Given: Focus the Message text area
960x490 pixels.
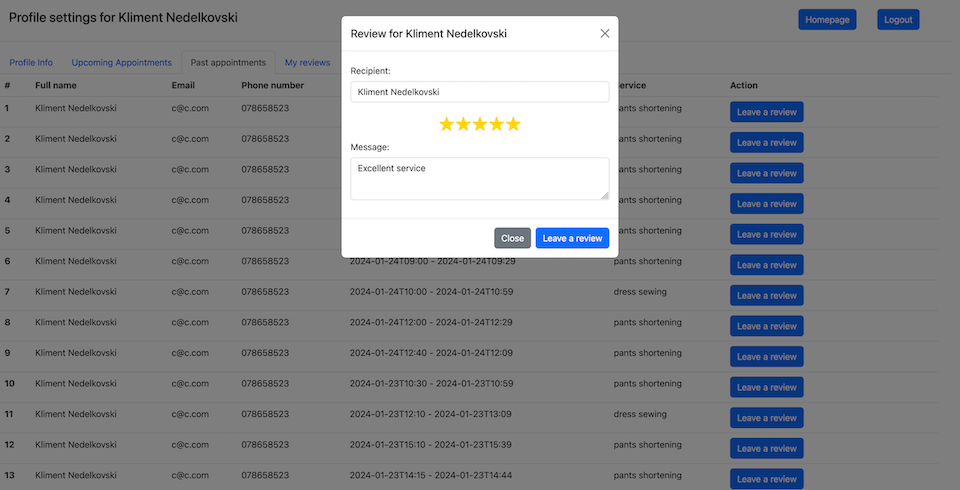Looking at the screenshot, I should [480, 178].
